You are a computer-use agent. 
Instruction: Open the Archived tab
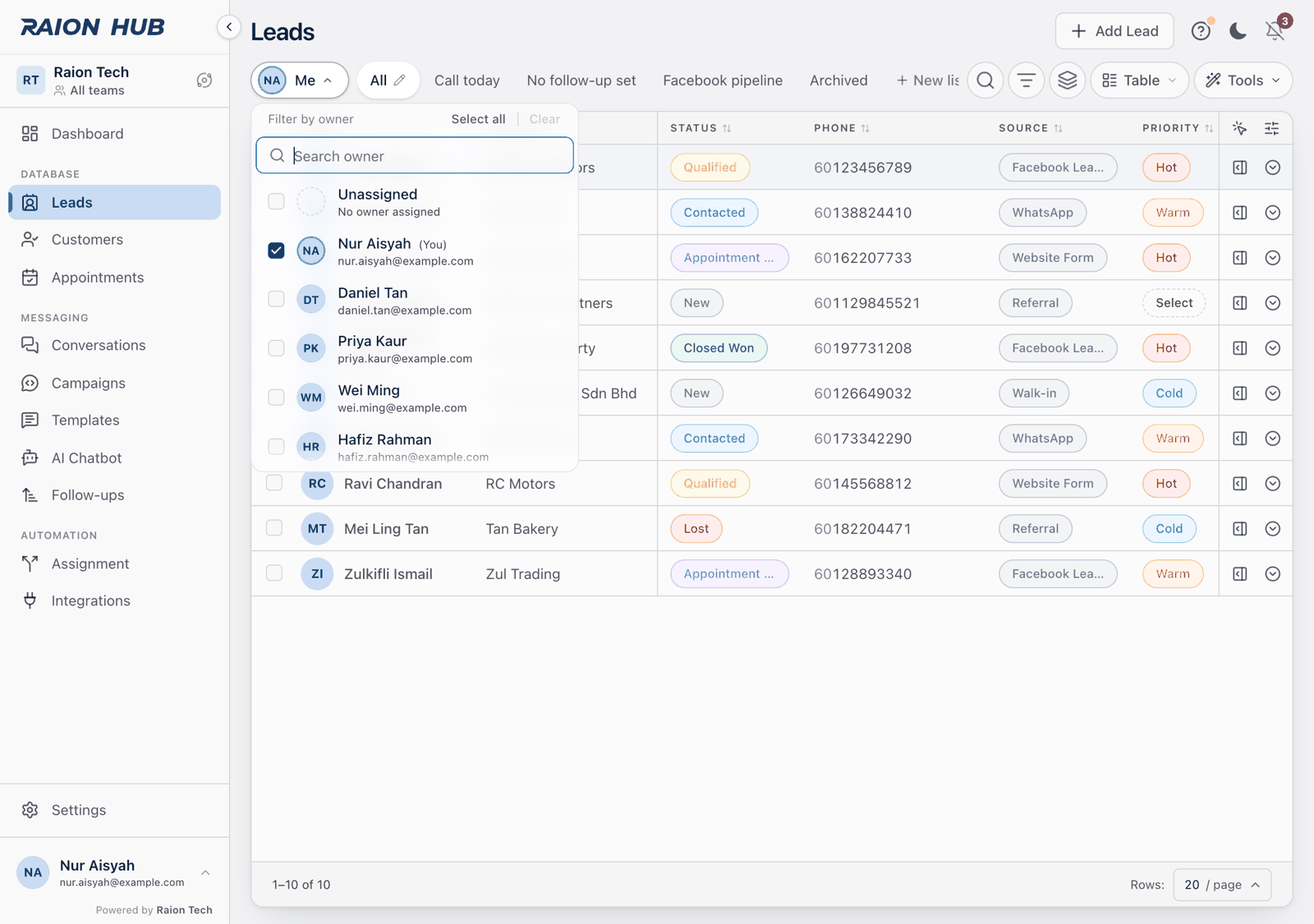(838, 80)
